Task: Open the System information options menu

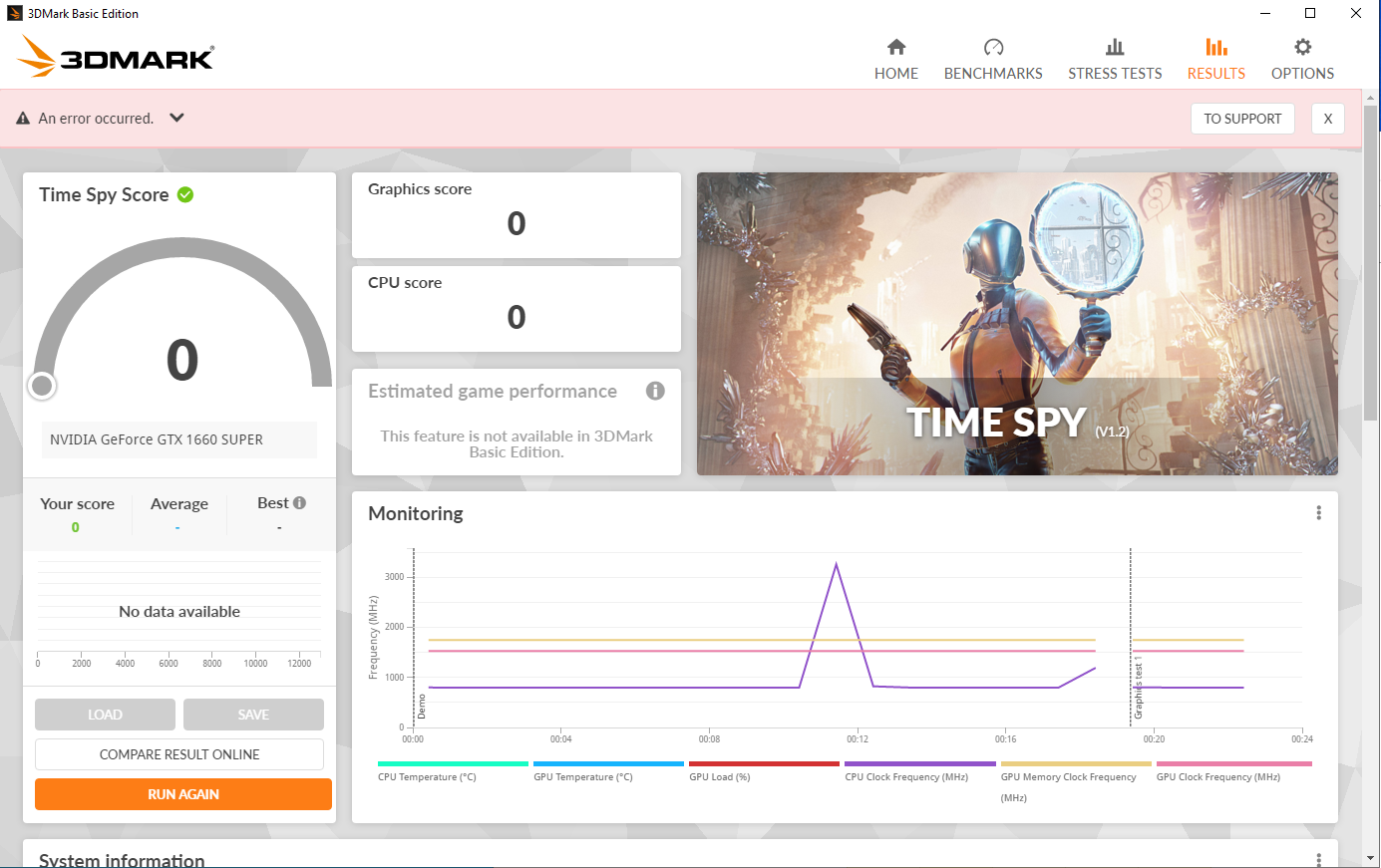Action: click(1318, 859)
